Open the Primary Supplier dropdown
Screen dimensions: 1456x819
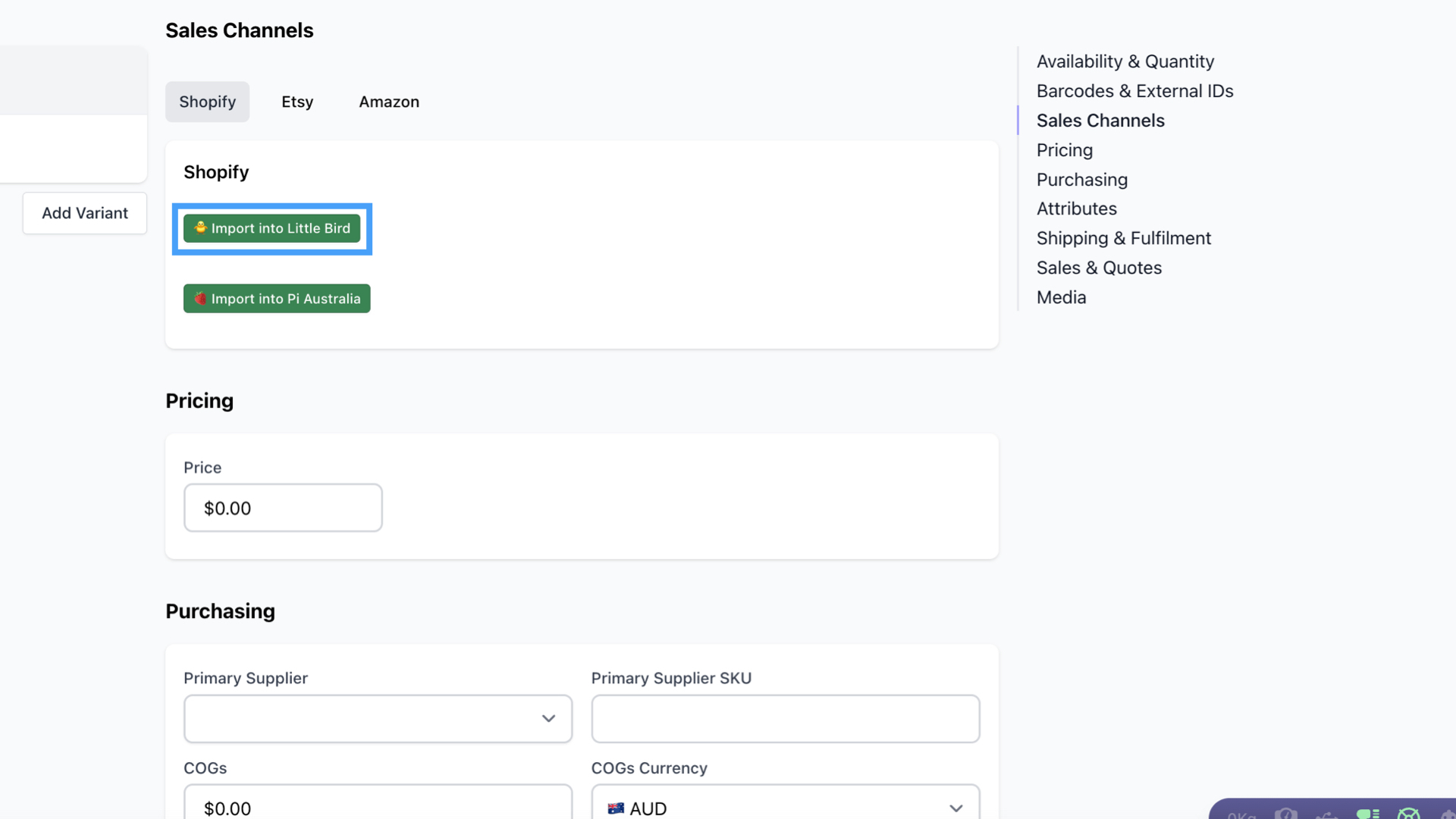[378, 718]
